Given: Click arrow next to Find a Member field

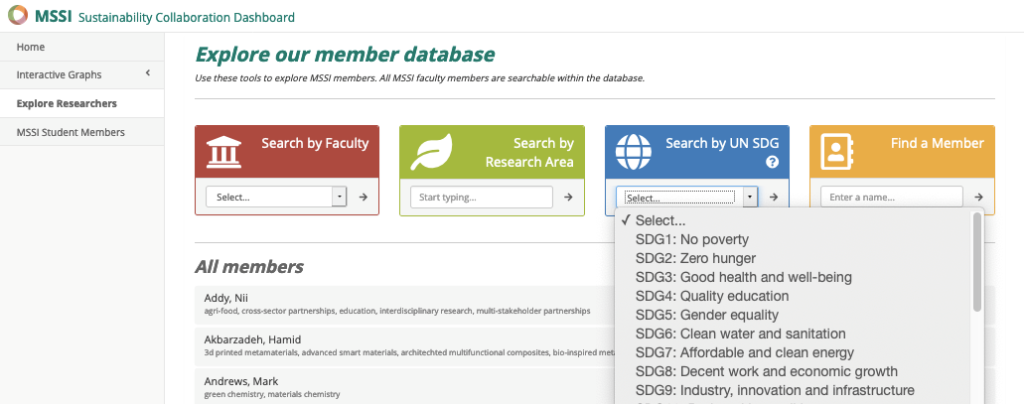Looking at the screenshot, I should tap(978, 197).
